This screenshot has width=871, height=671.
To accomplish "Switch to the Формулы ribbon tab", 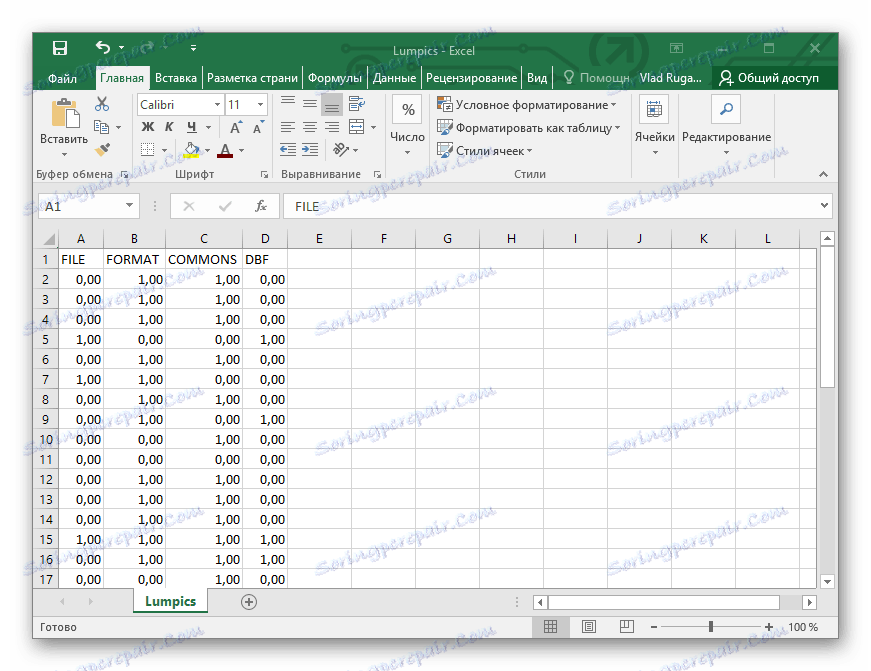I will [x=335, y=76].
